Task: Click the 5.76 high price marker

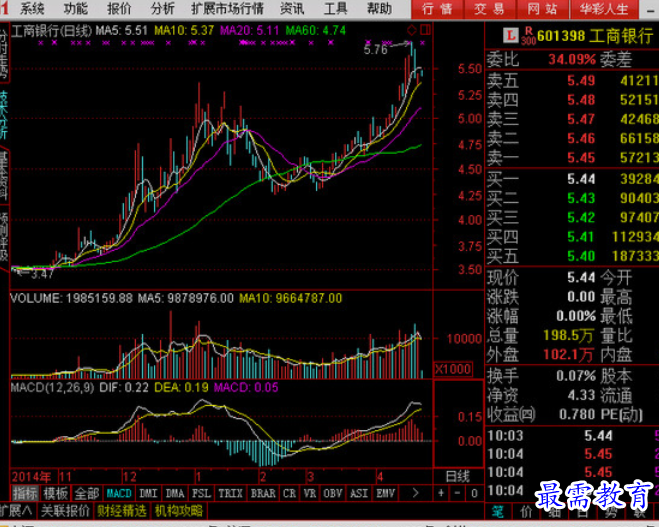Action: 375,50
